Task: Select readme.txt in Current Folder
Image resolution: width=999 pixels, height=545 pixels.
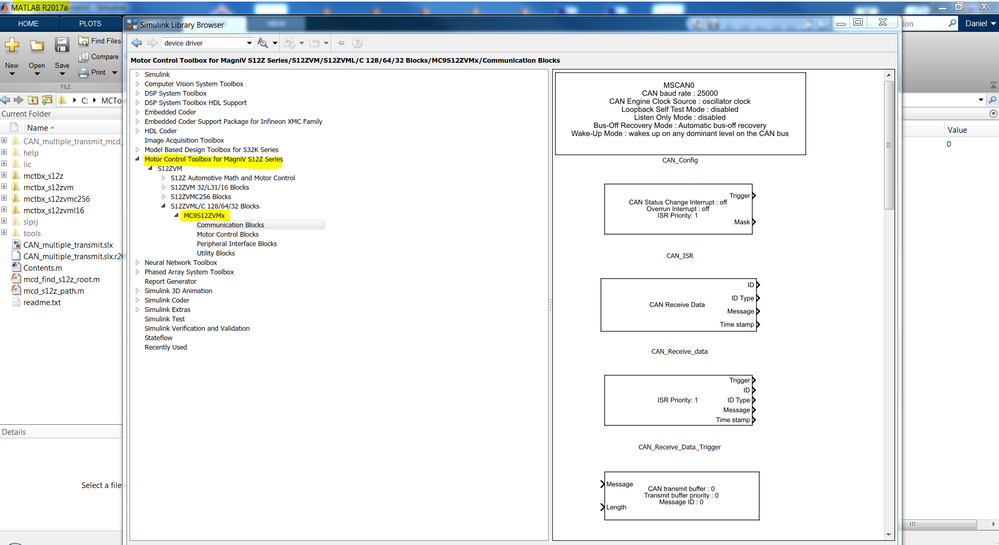Action: pos(42,302)
